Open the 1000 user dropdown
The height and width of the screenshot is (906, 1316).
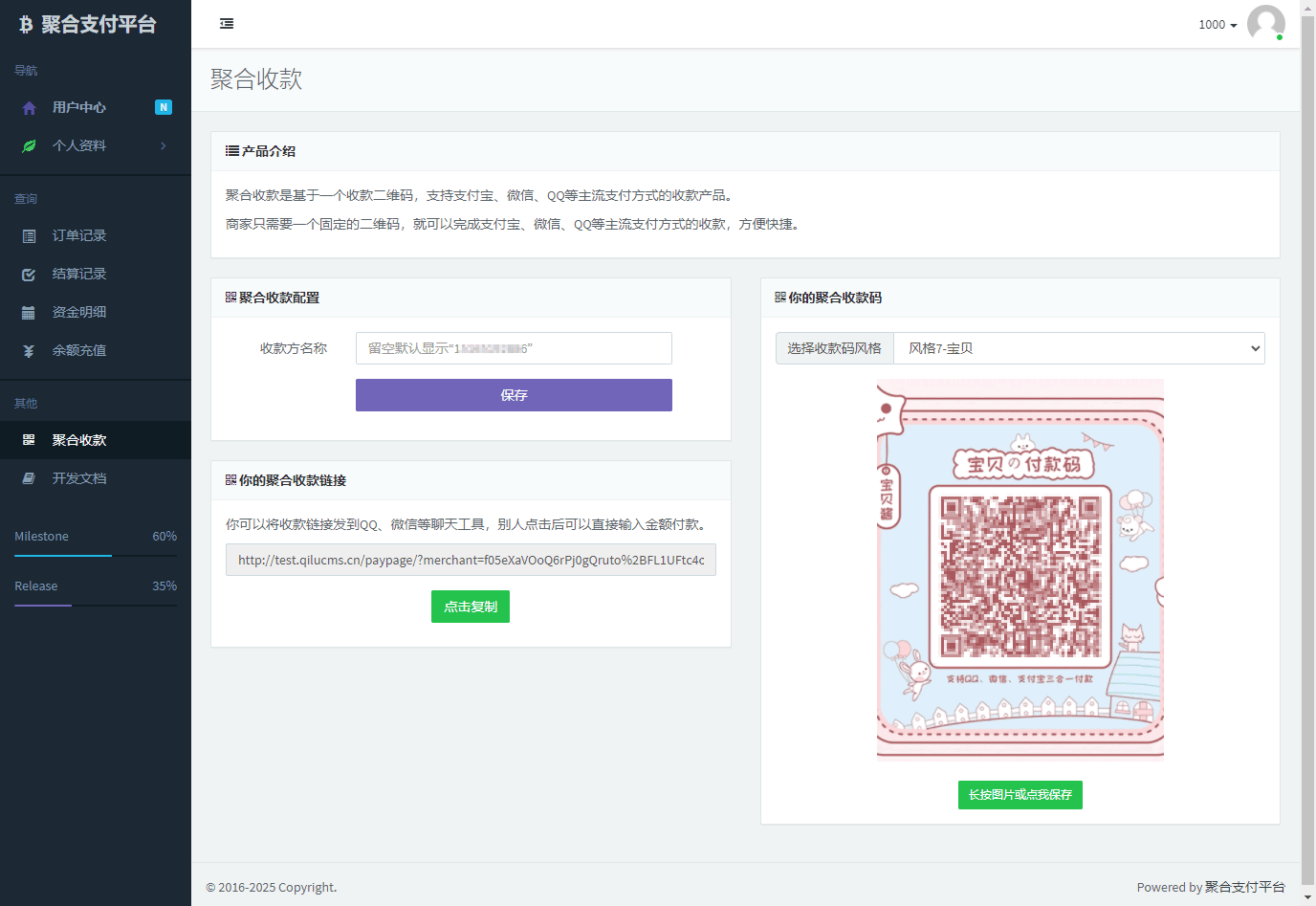[1217, 25]
